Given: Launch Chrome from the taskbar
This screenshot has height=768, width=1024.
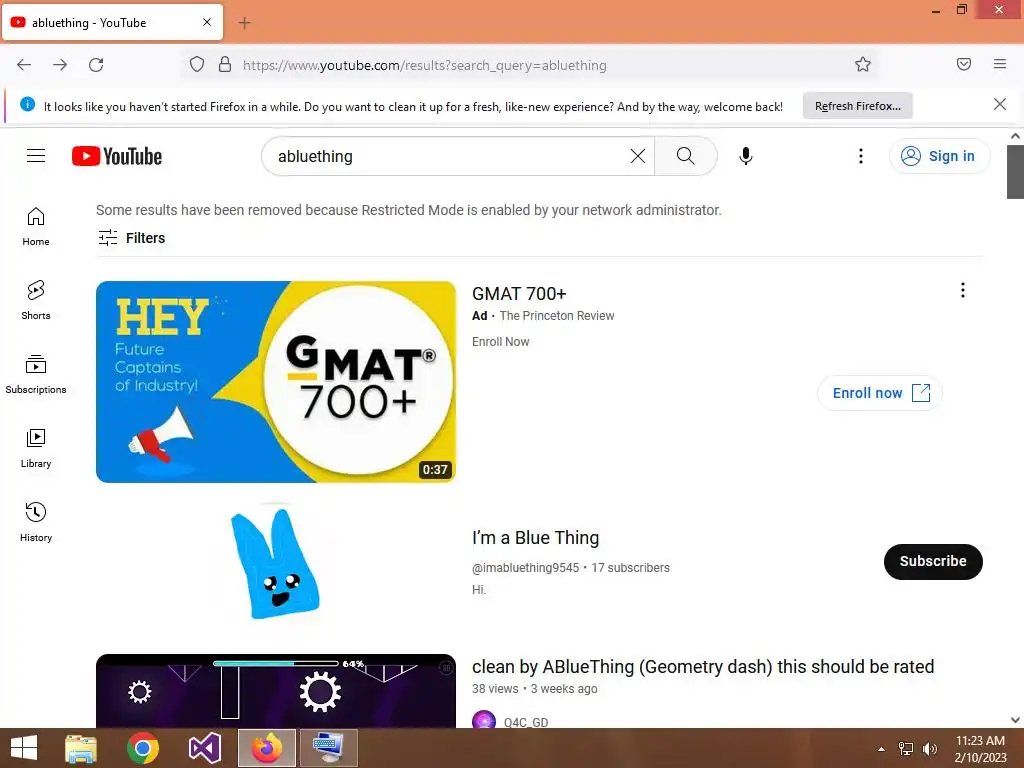Looking at the screenshot, I should coord(143,748).
